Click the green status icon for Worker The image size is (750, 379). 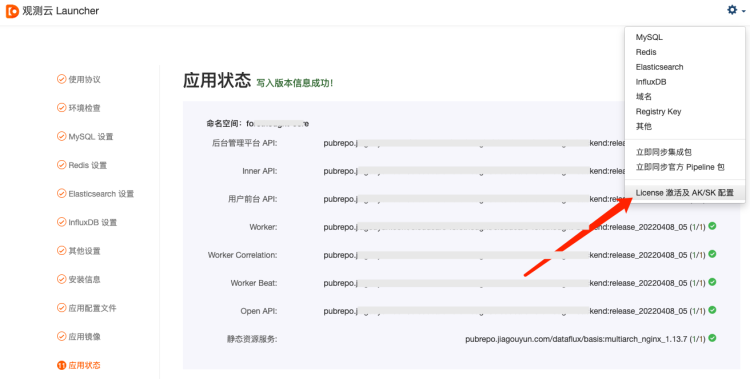tap(712, 226)
